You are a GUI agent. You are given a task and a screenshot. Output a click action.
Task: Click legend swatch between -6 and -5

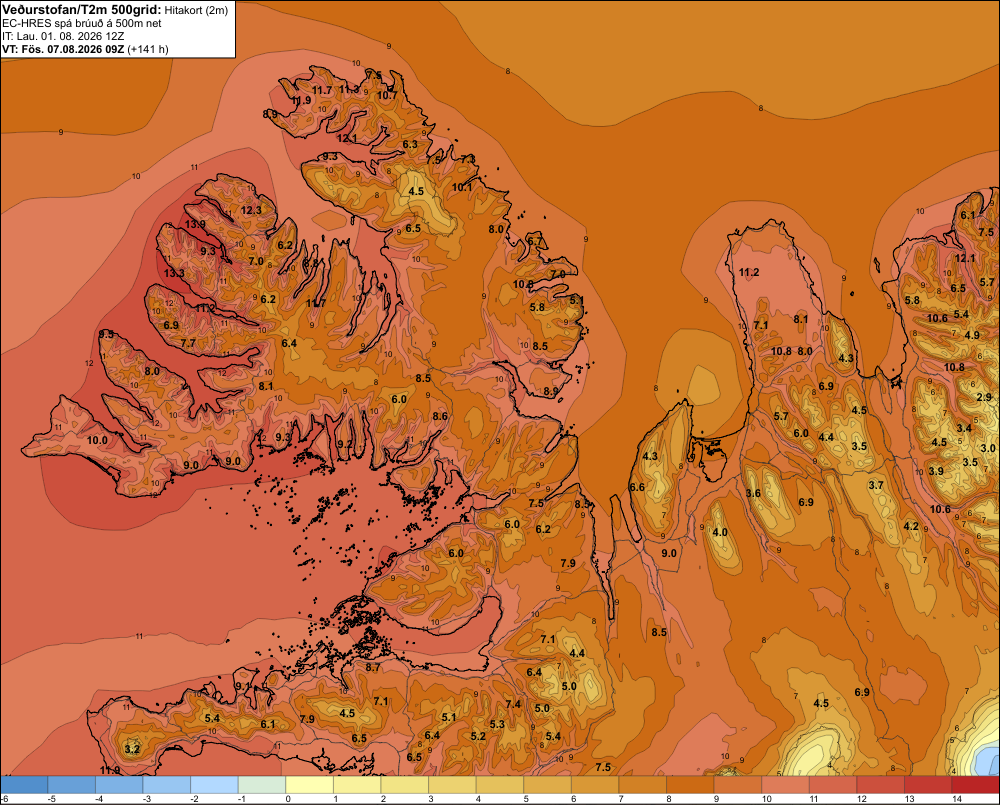(x=24, y=785)
